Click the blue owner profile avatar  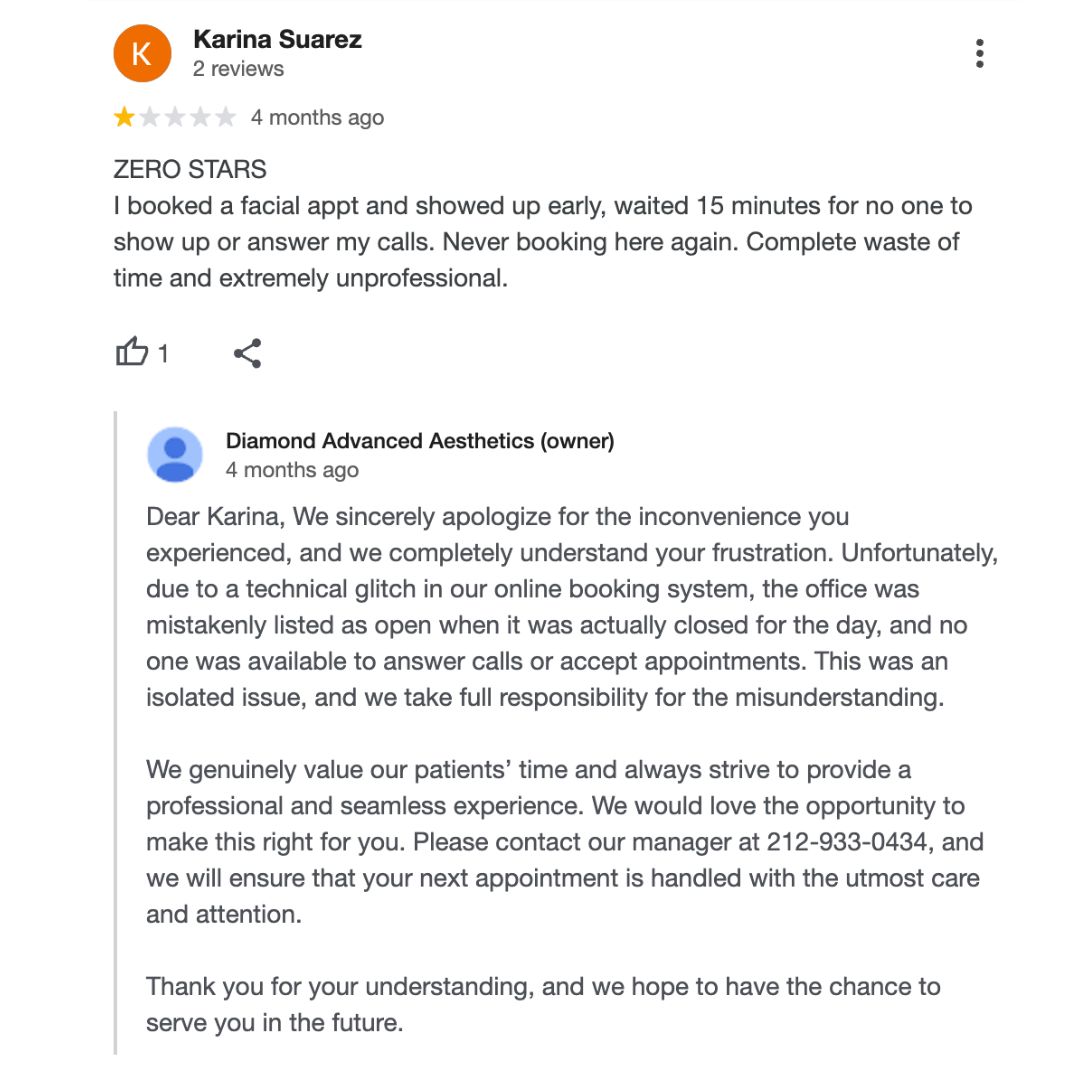pyautogui.click(x=175, y=455)
